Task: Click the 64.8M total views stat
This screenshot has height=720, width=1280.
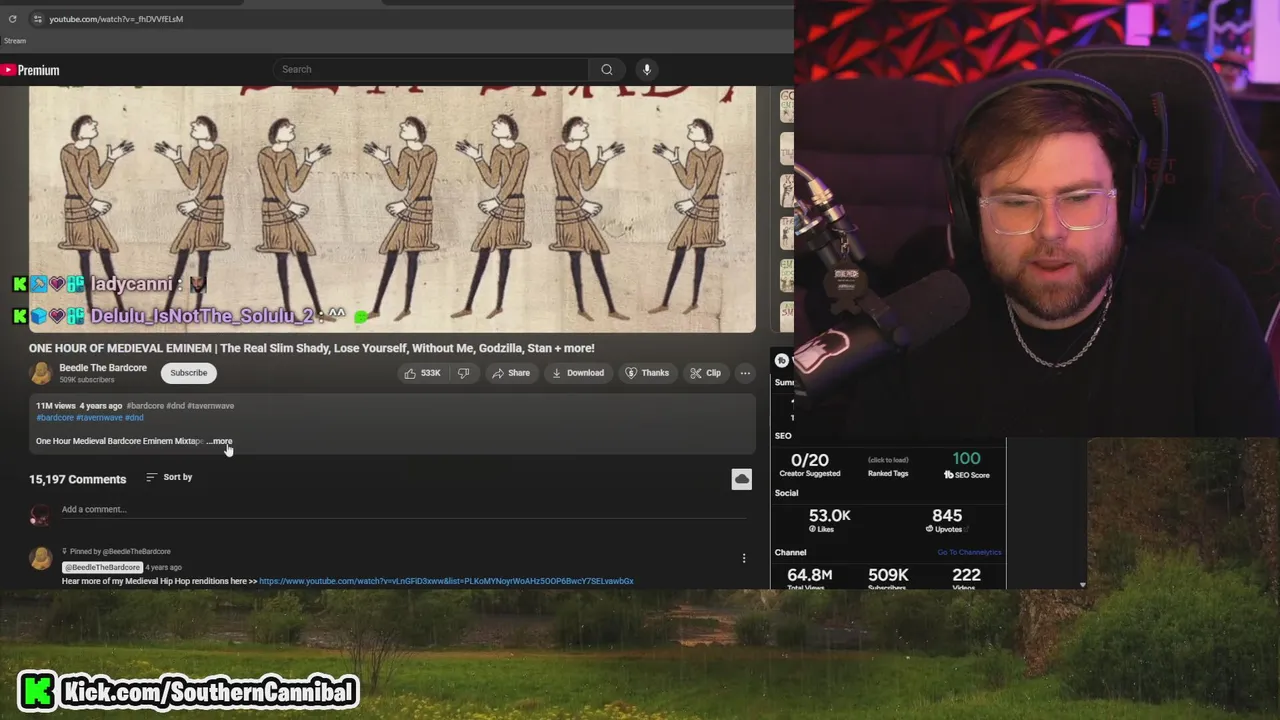Action: 810,578
